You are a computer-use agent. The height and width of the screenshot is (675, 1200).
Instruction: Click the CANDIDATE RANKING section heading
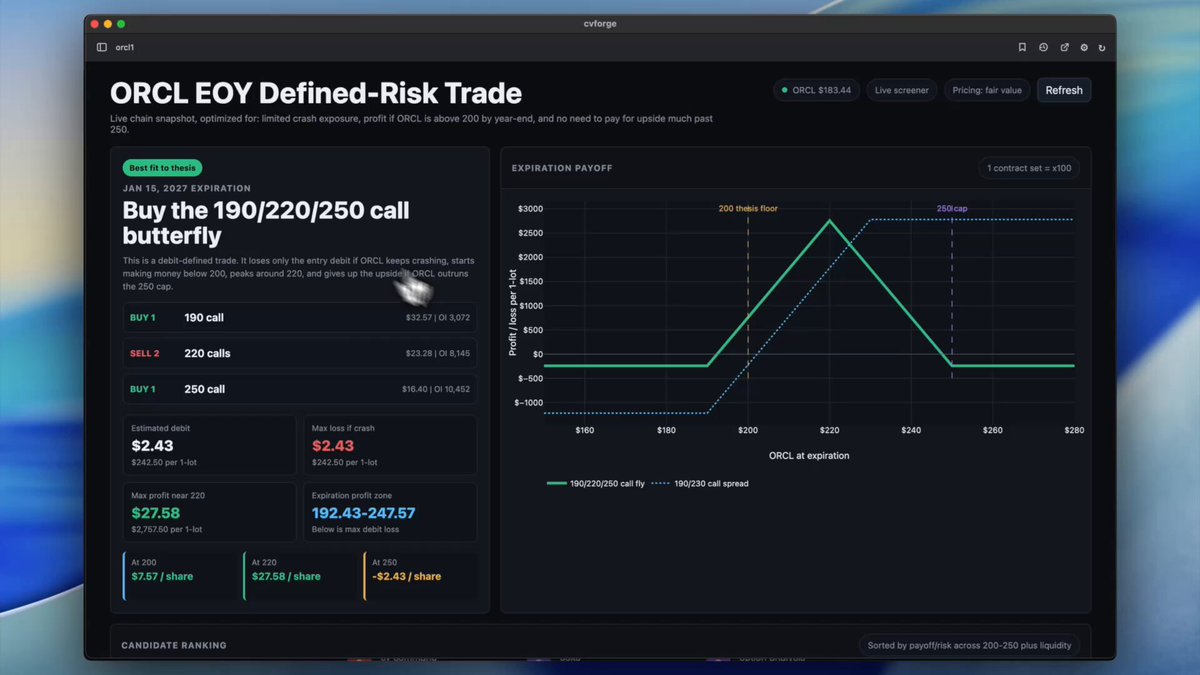(x=174, y=645)
